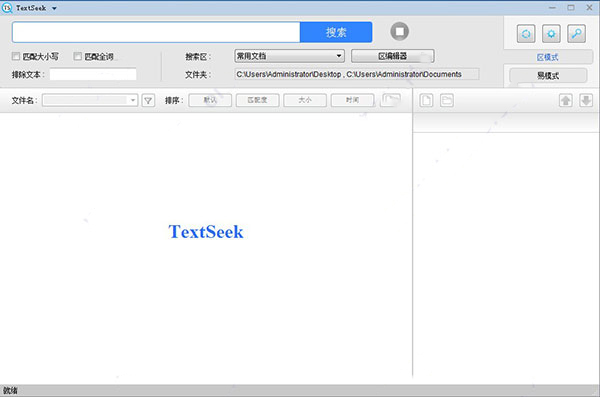Click the magnifier icon at top right
600x397 pixels.
[576, 34]
